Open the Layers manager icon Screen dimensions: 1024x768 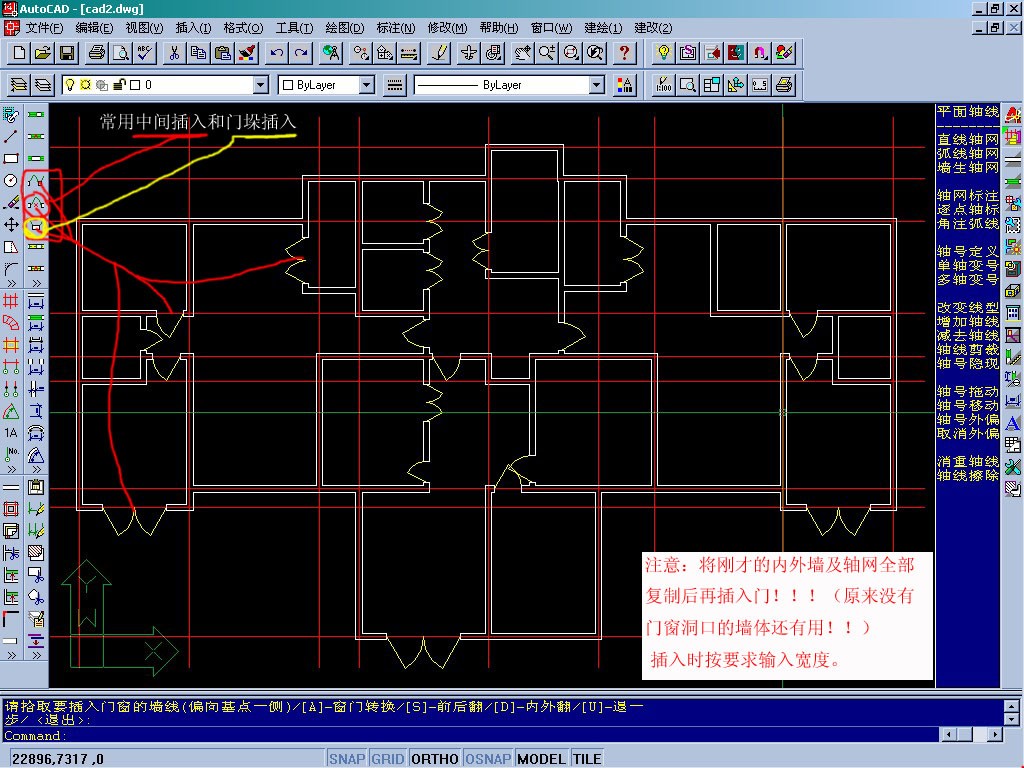click(x=43, y=85)
